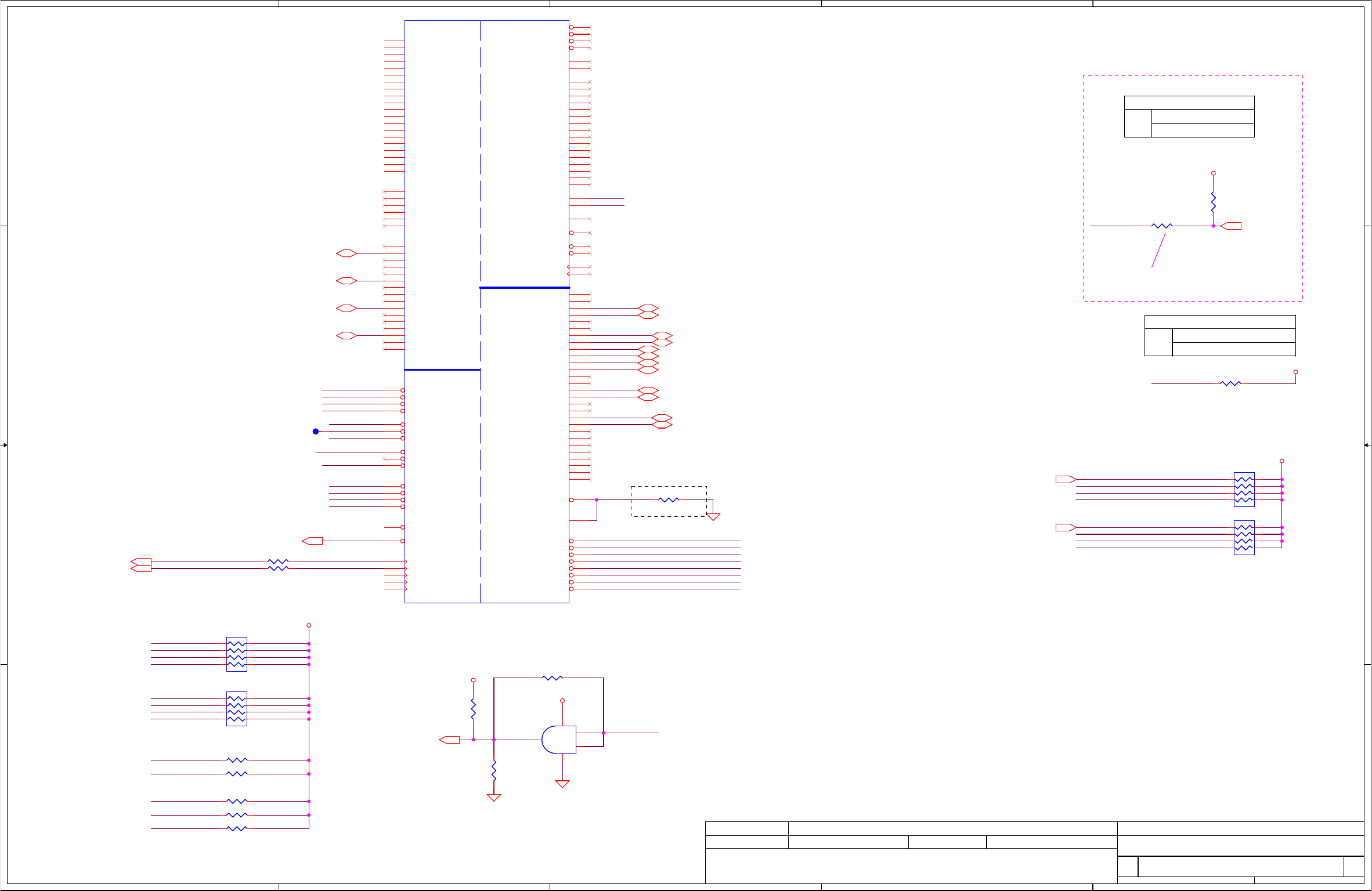Select the vertical pull-up resistor in the magenta box
Screen dimensions: 1372x891
point(1213,201)
